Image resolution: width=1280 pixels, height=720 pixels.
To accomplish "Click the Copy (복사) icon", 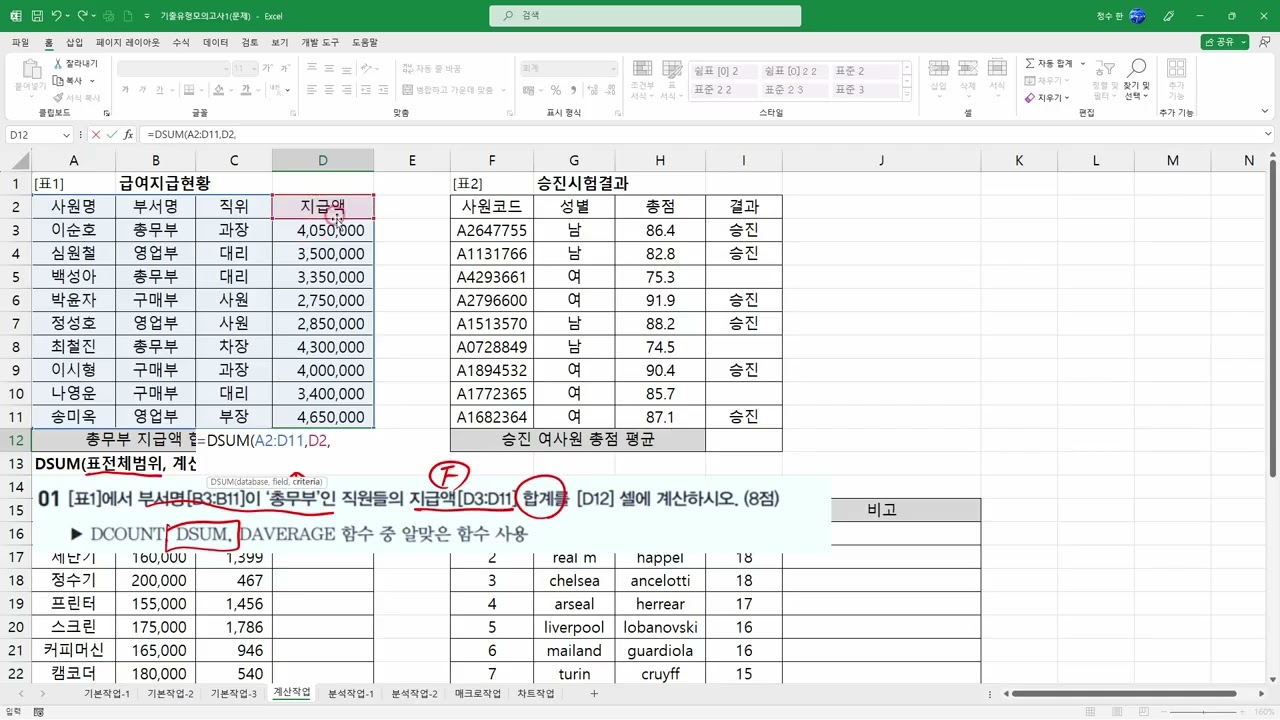I will pos(58,80).
